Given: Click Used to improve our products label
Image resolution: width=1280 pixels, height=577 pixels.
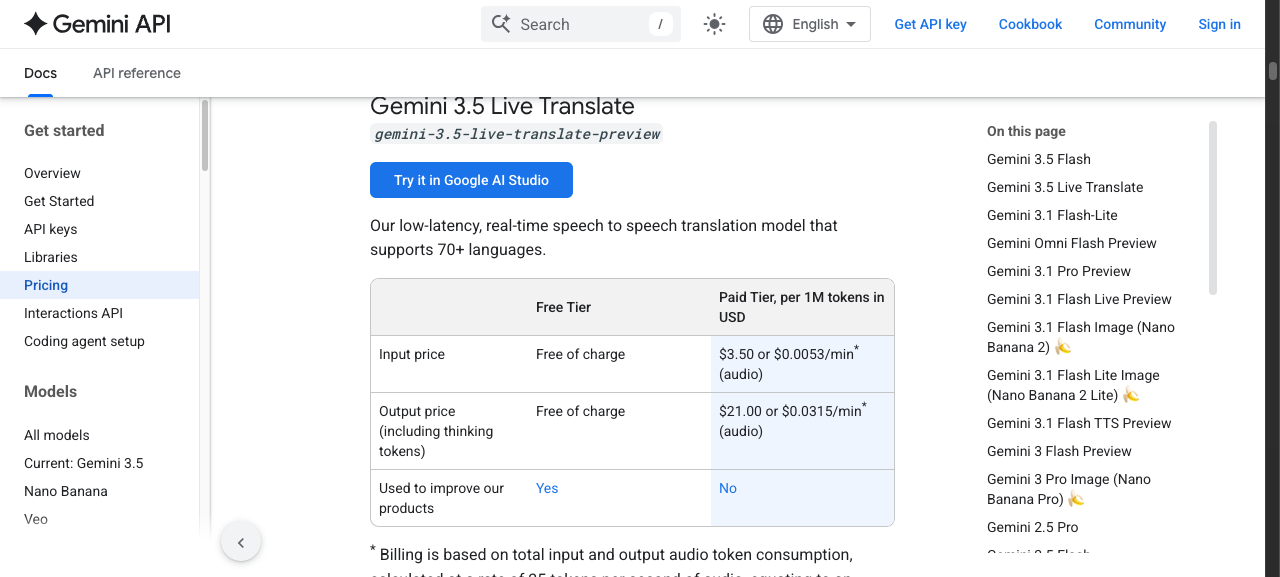Looking at the screenshot, I should click(441, 498).
